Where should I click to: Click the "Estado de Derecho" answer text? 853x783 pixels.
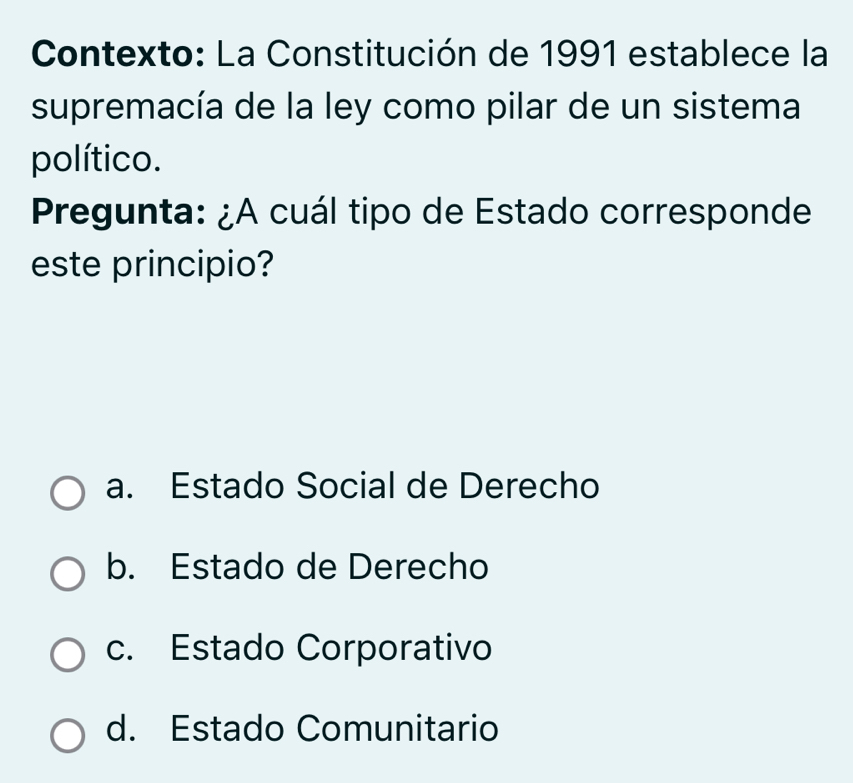330,568
